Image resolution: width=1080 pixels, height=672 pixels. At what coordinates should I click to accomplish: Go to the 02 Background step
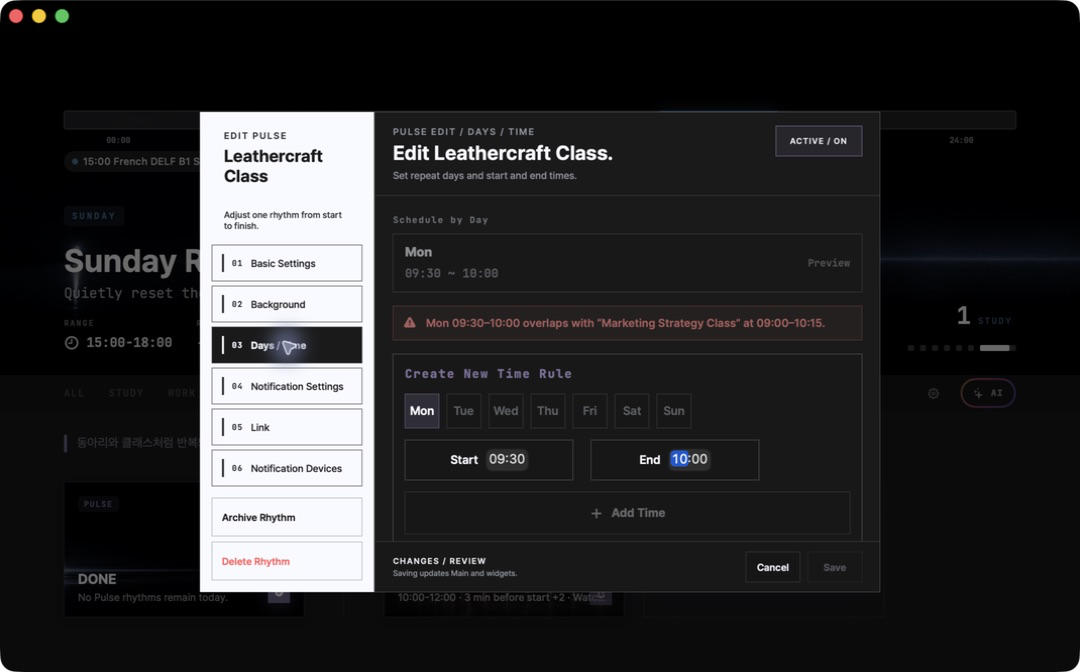coord(287,304)
